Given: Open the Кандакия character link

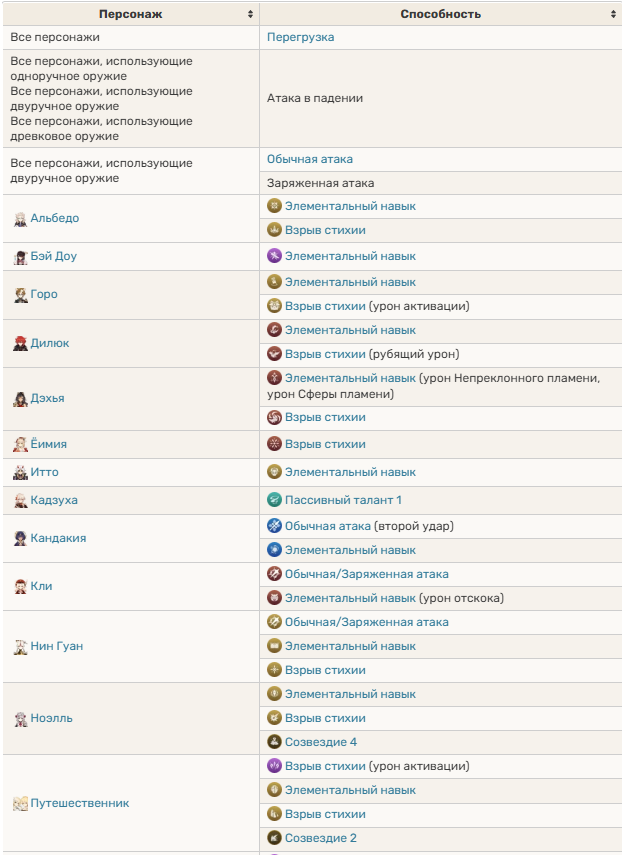Looking at the screenshot, I should click(x=58, y=538).
